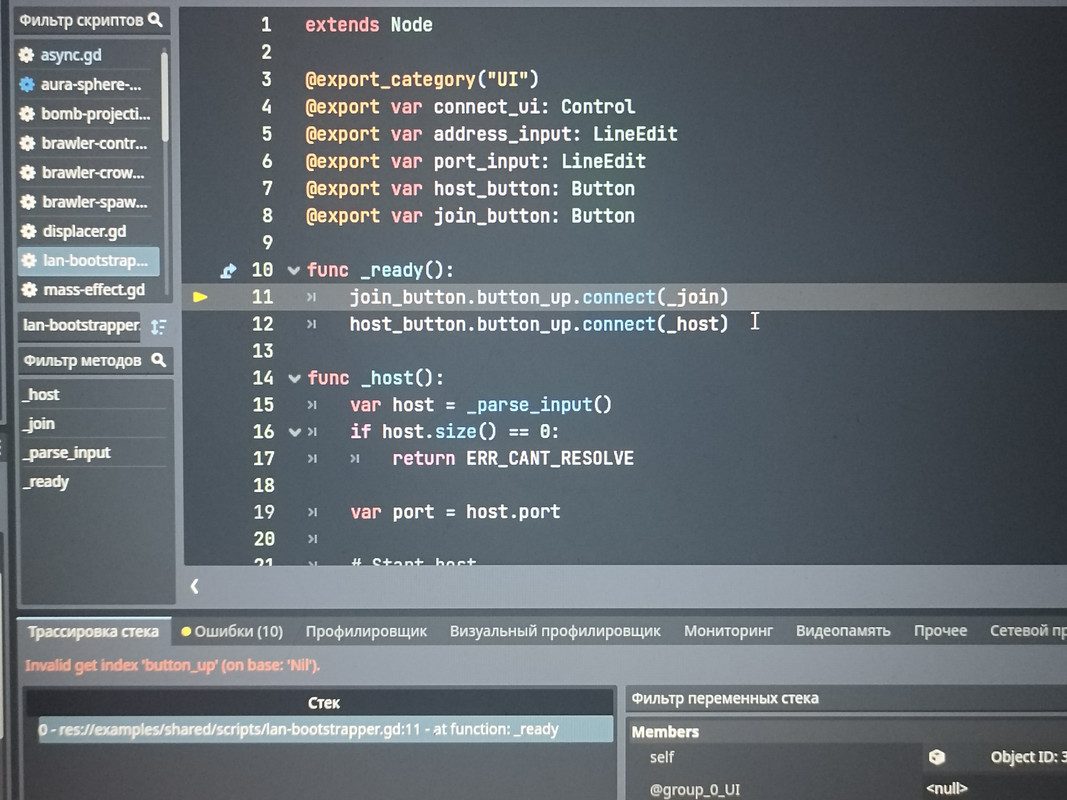Viewport: 1067px width, 800px height.
Task: Click line number 11 in the gutter
Action: pos(262,297)
